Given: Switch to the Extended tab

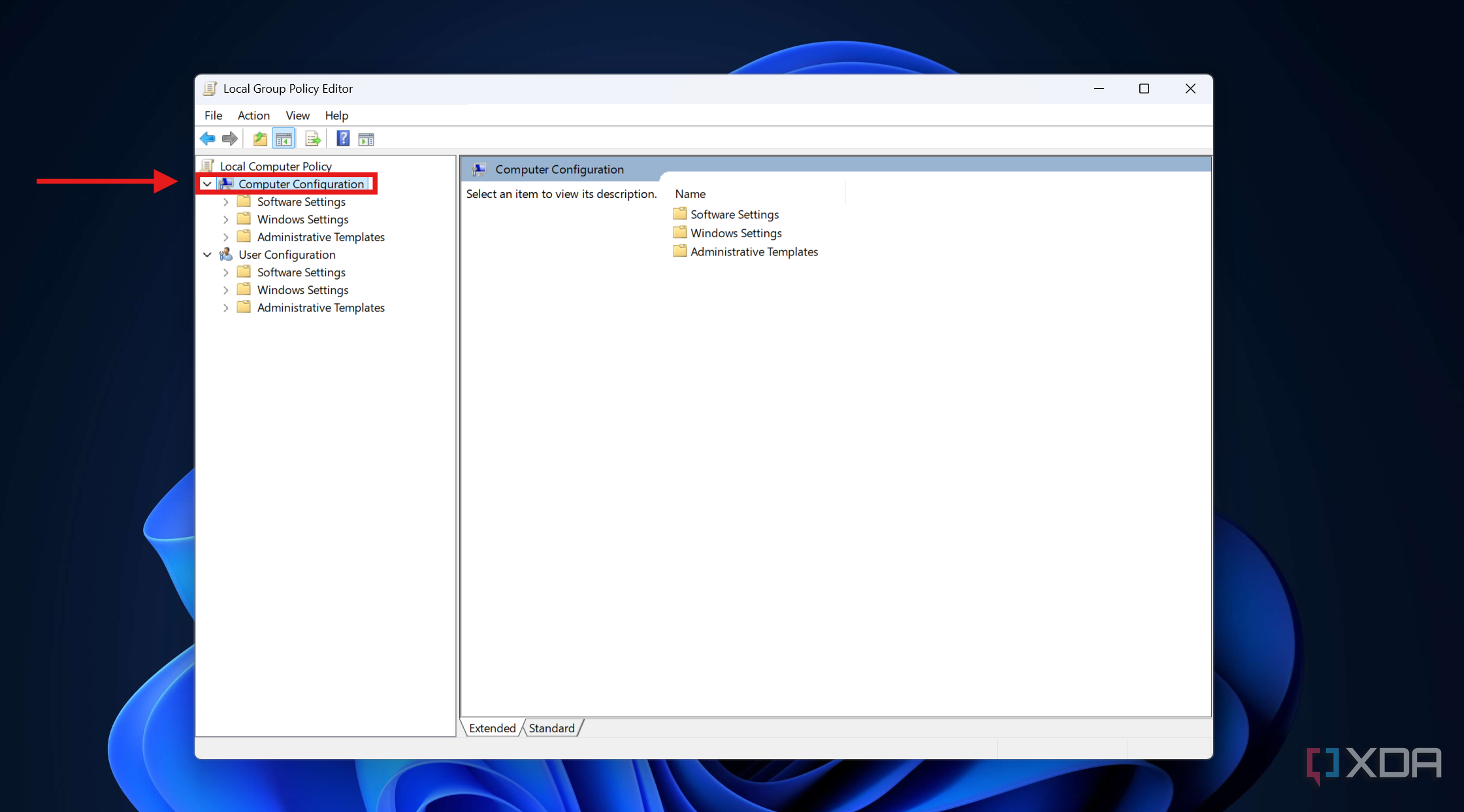Looking at the screenshot, I should coord(492,728).
